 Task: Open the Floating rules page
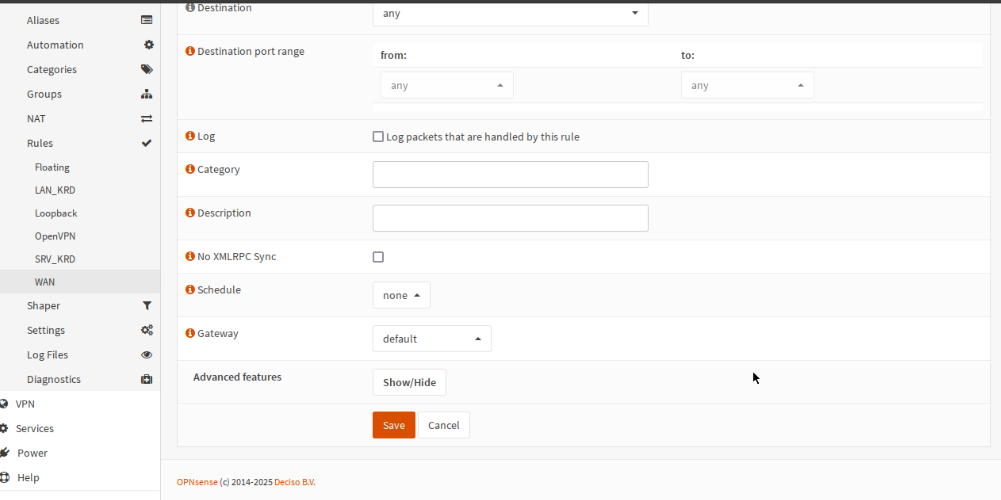pyautogui.click(x=52, y=168)
